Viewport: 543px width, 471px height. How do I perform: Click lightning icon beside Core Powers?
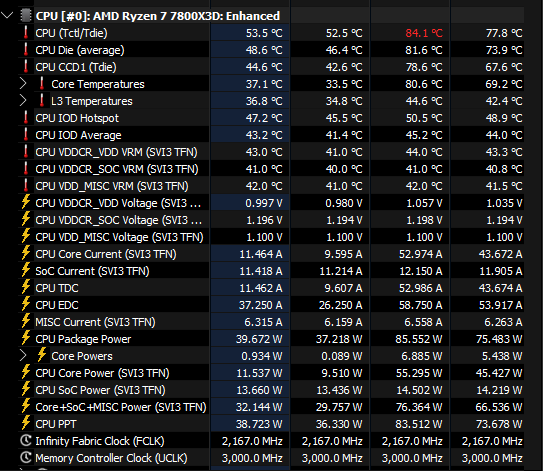(x=42, y=355)
